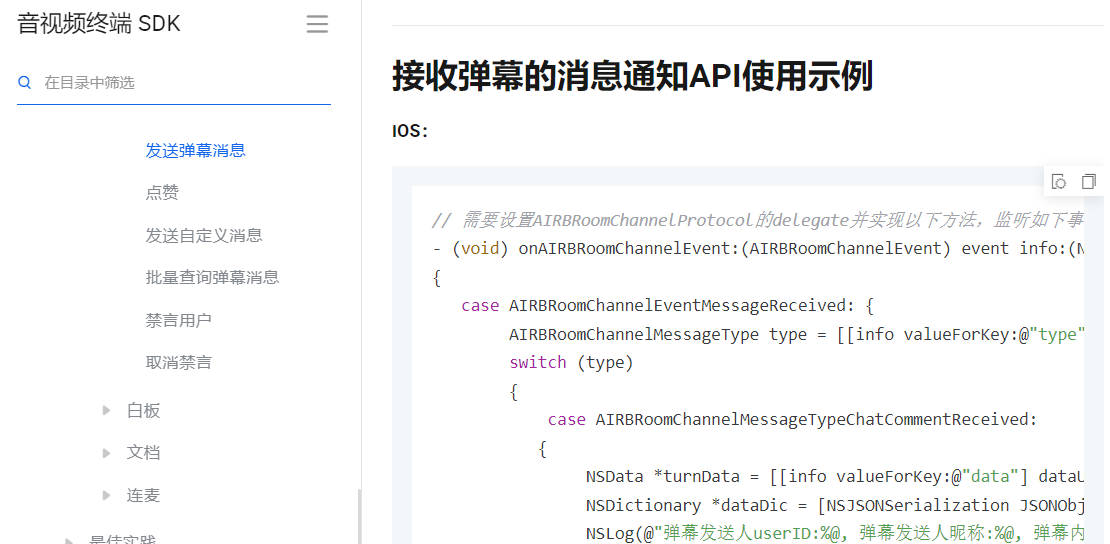1110x544 pixels.
Task: Open the 批量查询弹幕消息 page
Action: tap(212, 278)
